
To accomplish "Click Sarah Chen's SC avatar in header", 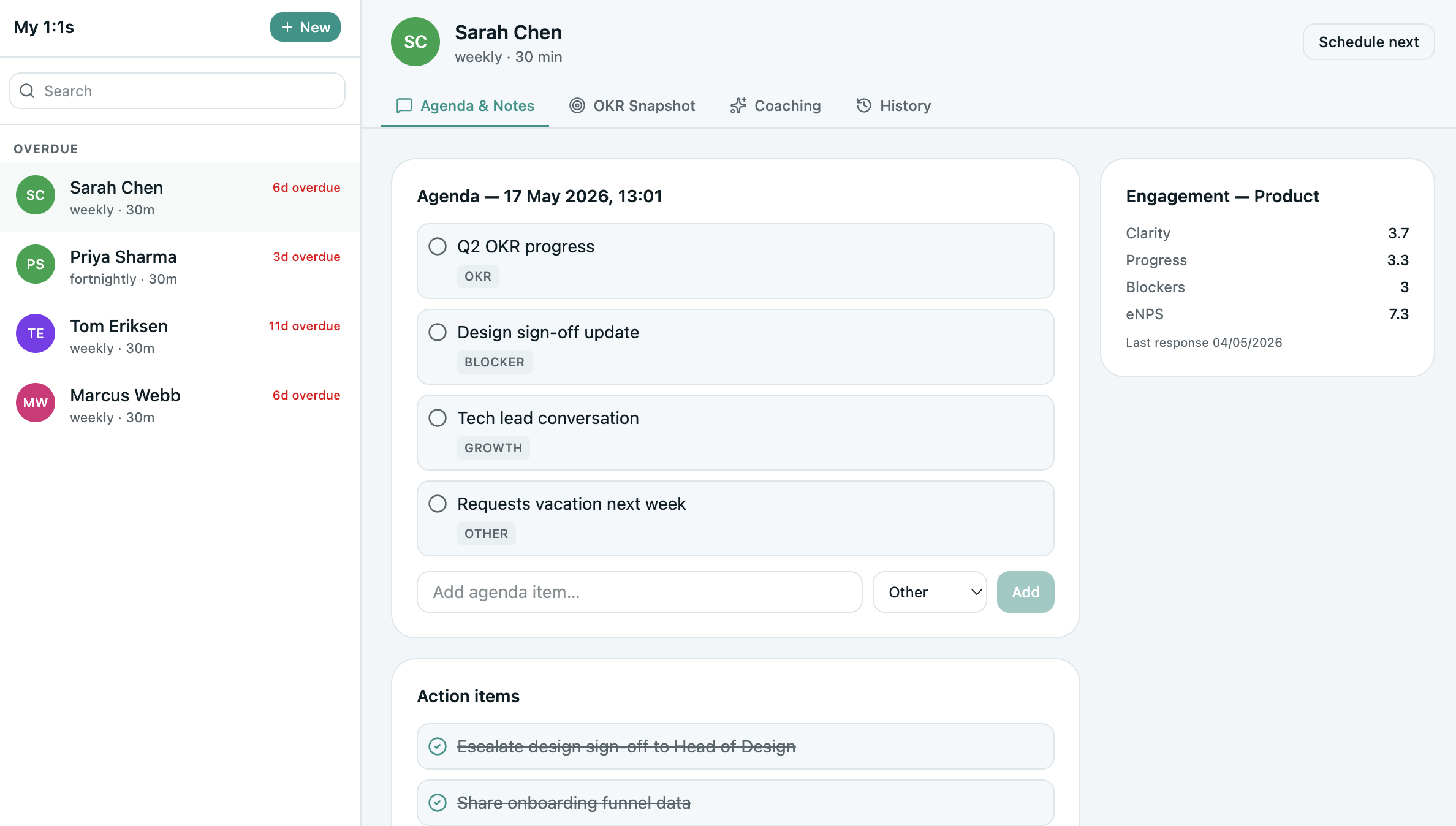I will tap(415, 42).
